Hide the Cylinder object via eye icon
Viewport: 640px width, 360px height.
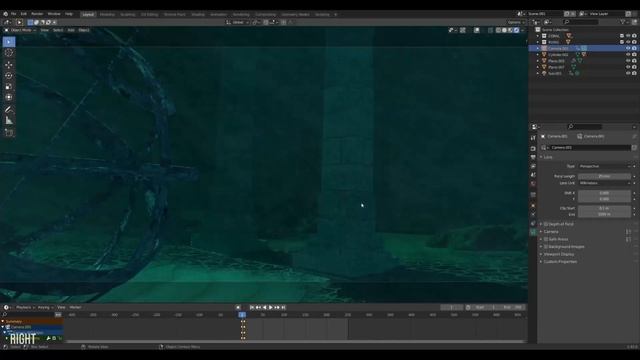(x=628, y=54)
